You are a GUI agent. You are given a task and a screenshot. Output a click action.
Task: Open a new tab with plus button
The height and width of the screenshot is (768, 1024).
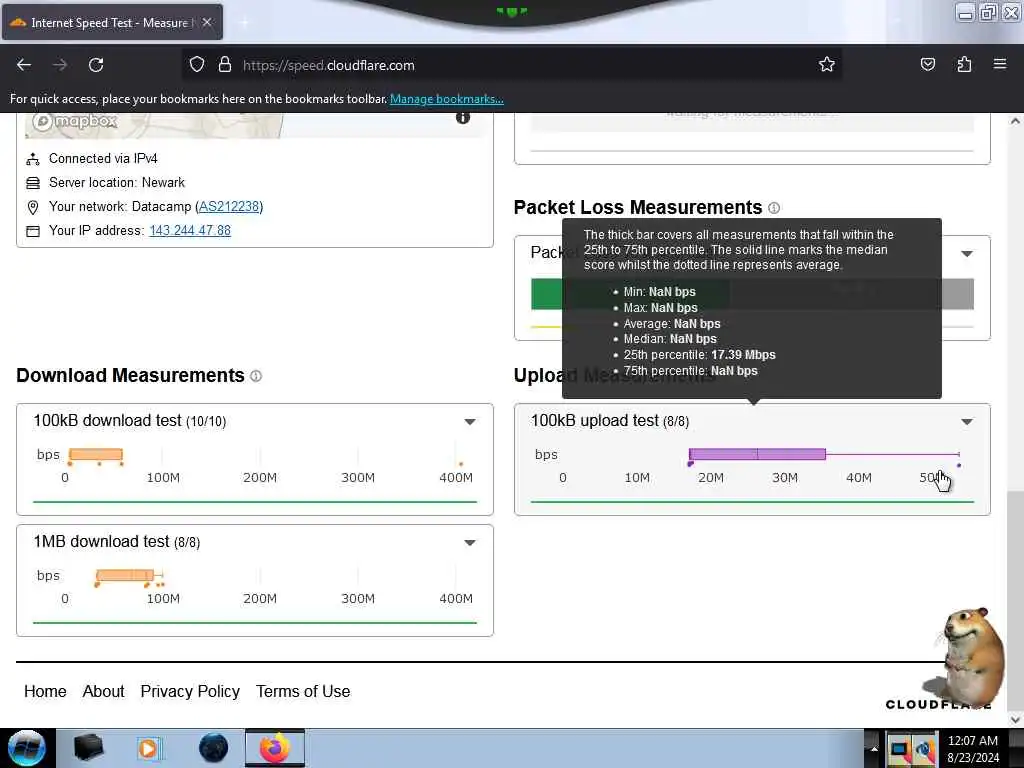point(244,22)
